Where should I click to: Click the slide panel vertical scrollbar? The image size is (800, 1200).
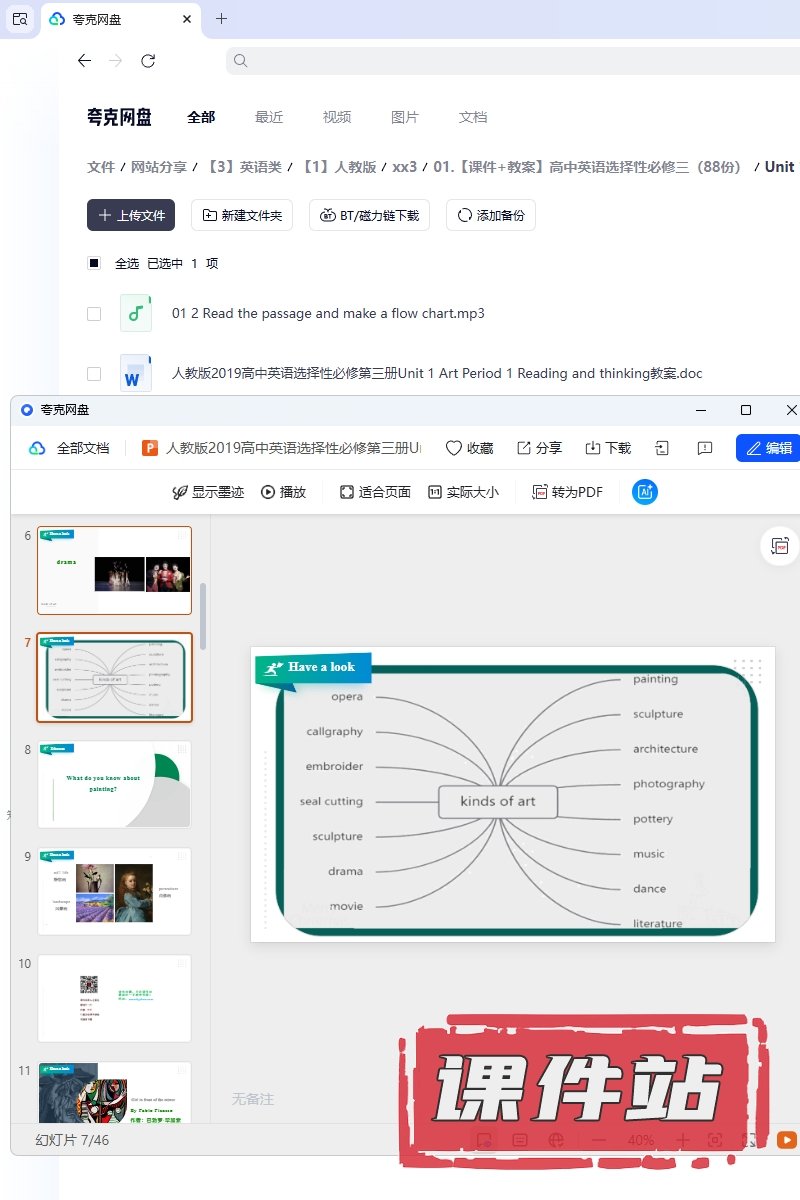[x=204, y=615]
